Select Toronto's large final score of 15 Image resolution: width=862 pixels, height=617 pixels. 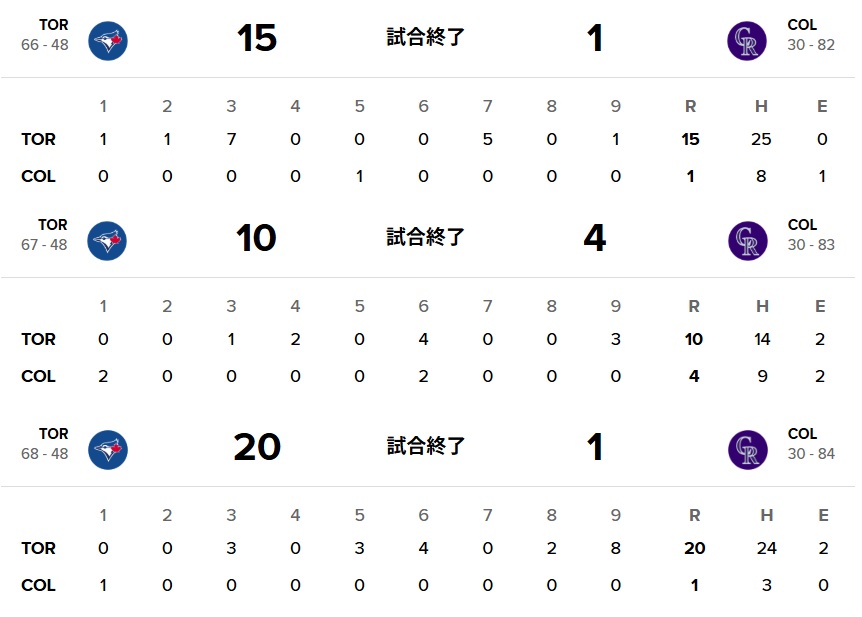257,39
